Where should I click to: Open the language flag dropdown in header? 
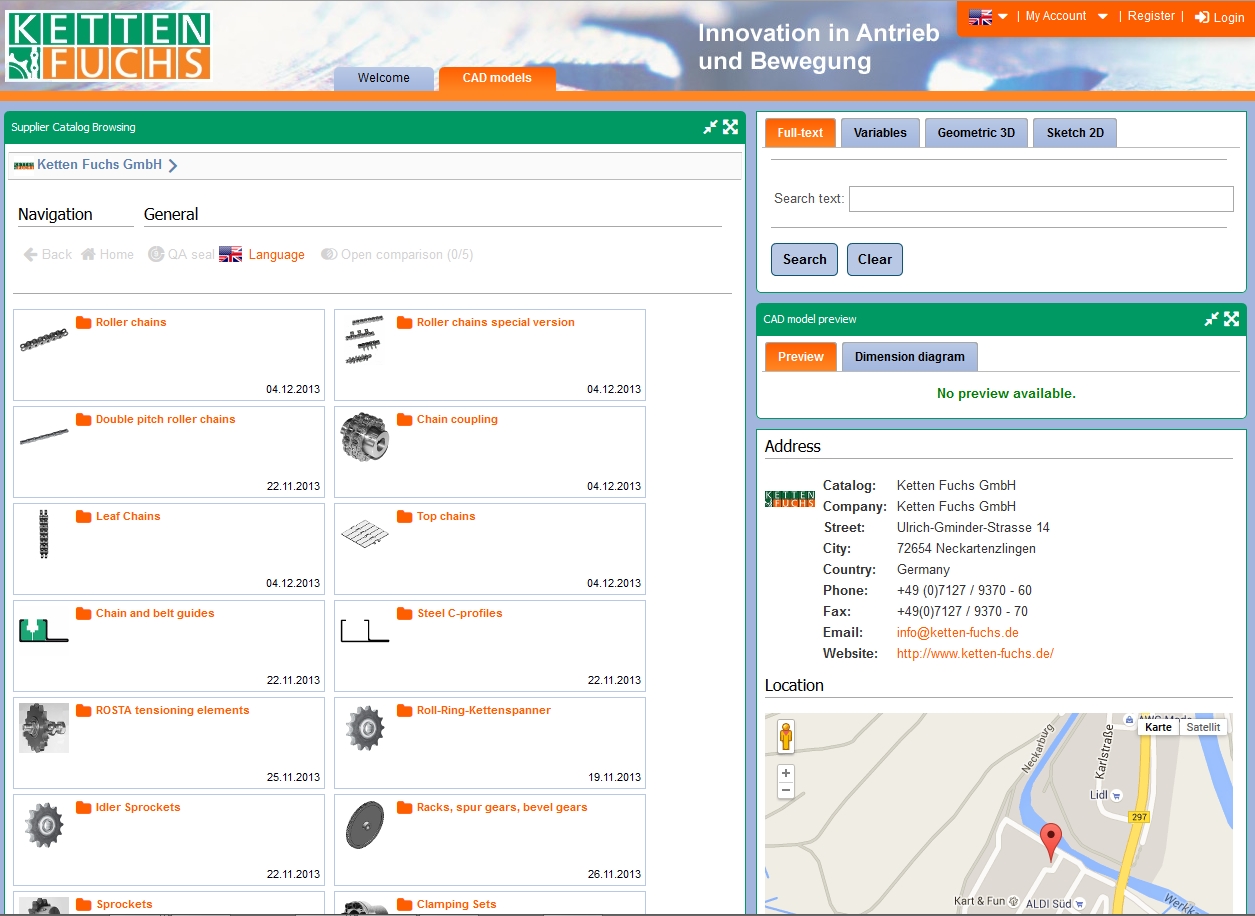click(989, 17)
